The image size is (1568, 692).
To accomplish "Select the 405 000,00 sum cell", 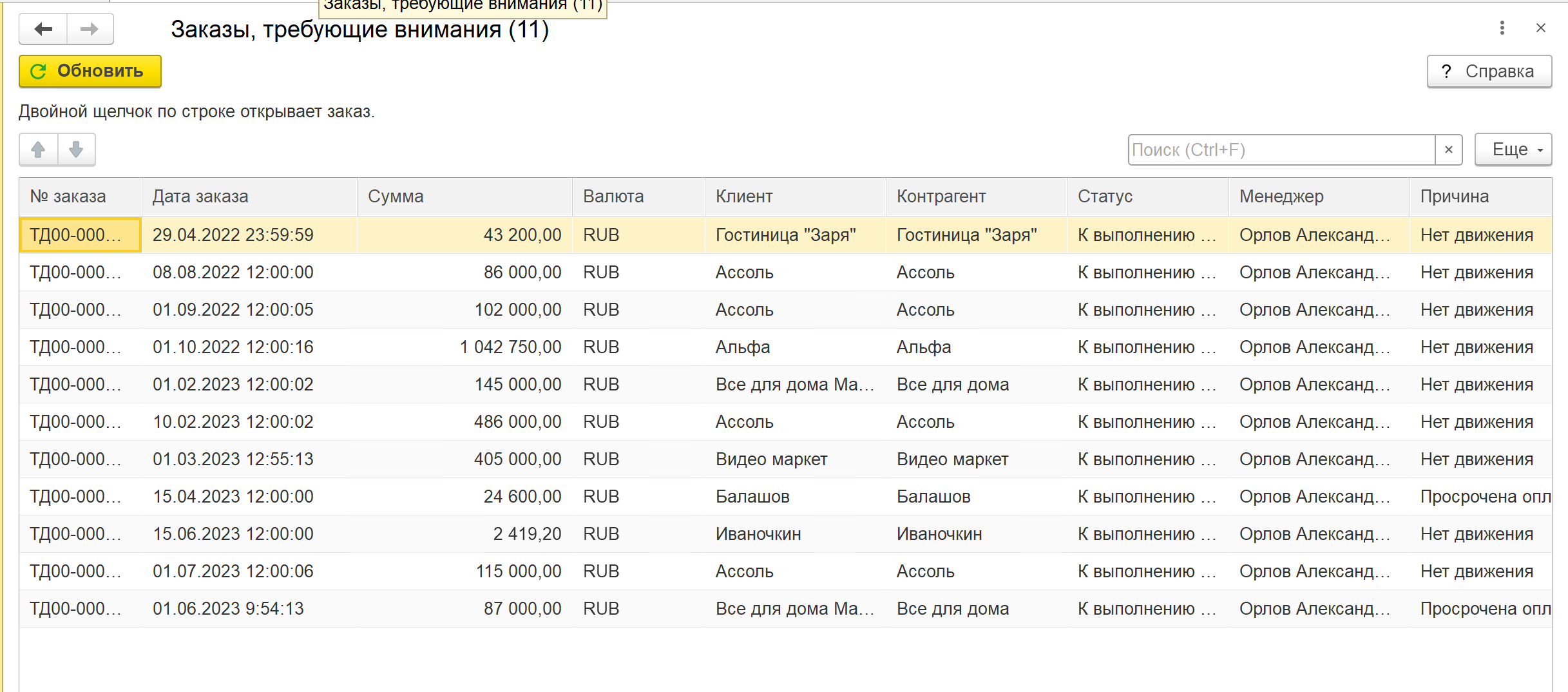I will coord(464,459).
